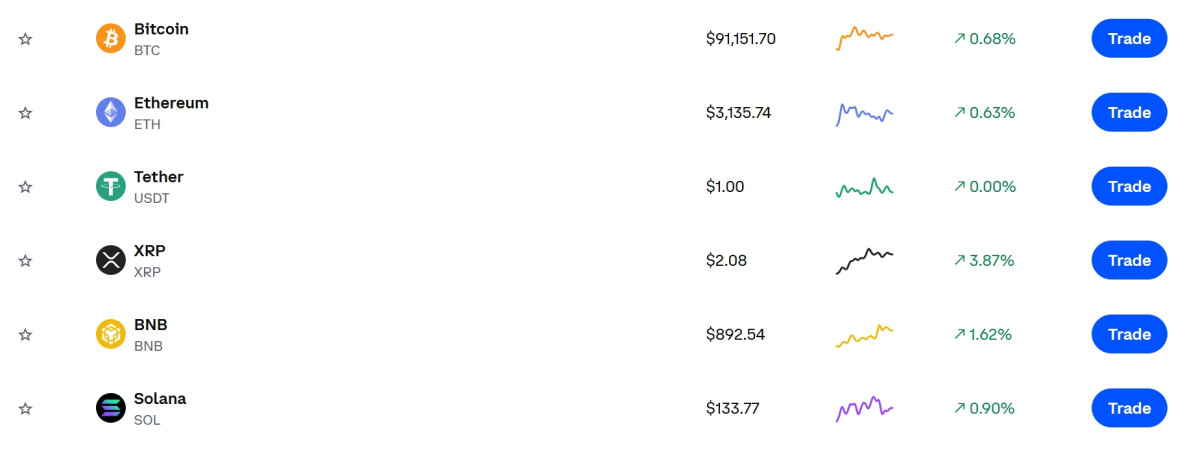The image size is (1198, 452).
Task: Click the XRP logo icon
Action: [x=110, y=261]
